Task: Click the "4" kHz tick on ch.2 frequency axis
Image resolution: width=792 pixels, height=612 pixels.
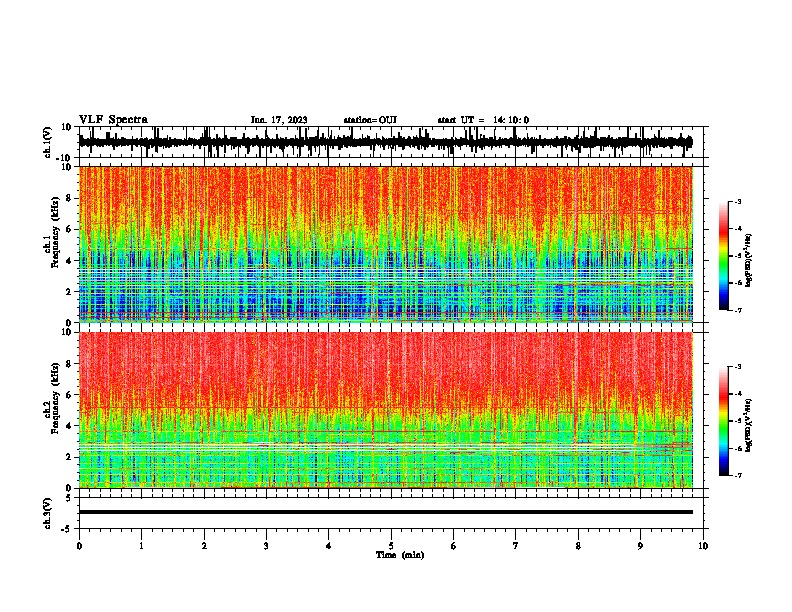Action: coord(69,426)
